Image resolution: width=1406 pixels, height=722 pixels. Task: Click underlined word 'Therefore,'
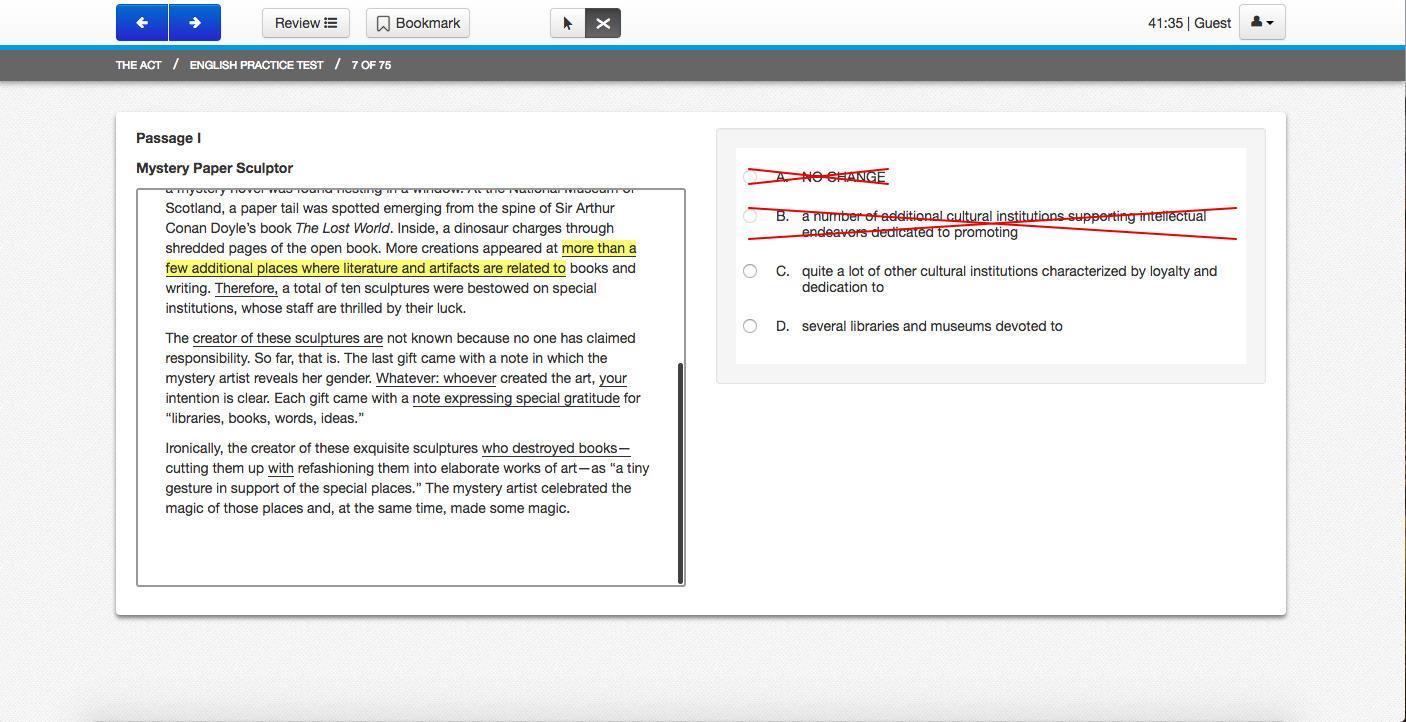click(246, 288)
